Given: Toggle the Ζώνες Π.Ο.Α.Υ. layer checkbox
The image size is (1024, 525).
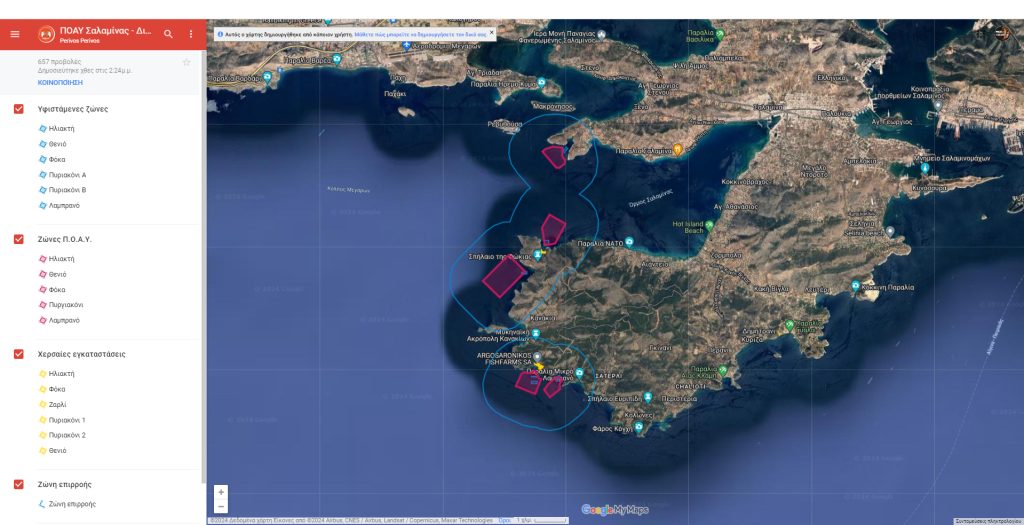Looking at the screenshot, I should click(19, 239).
